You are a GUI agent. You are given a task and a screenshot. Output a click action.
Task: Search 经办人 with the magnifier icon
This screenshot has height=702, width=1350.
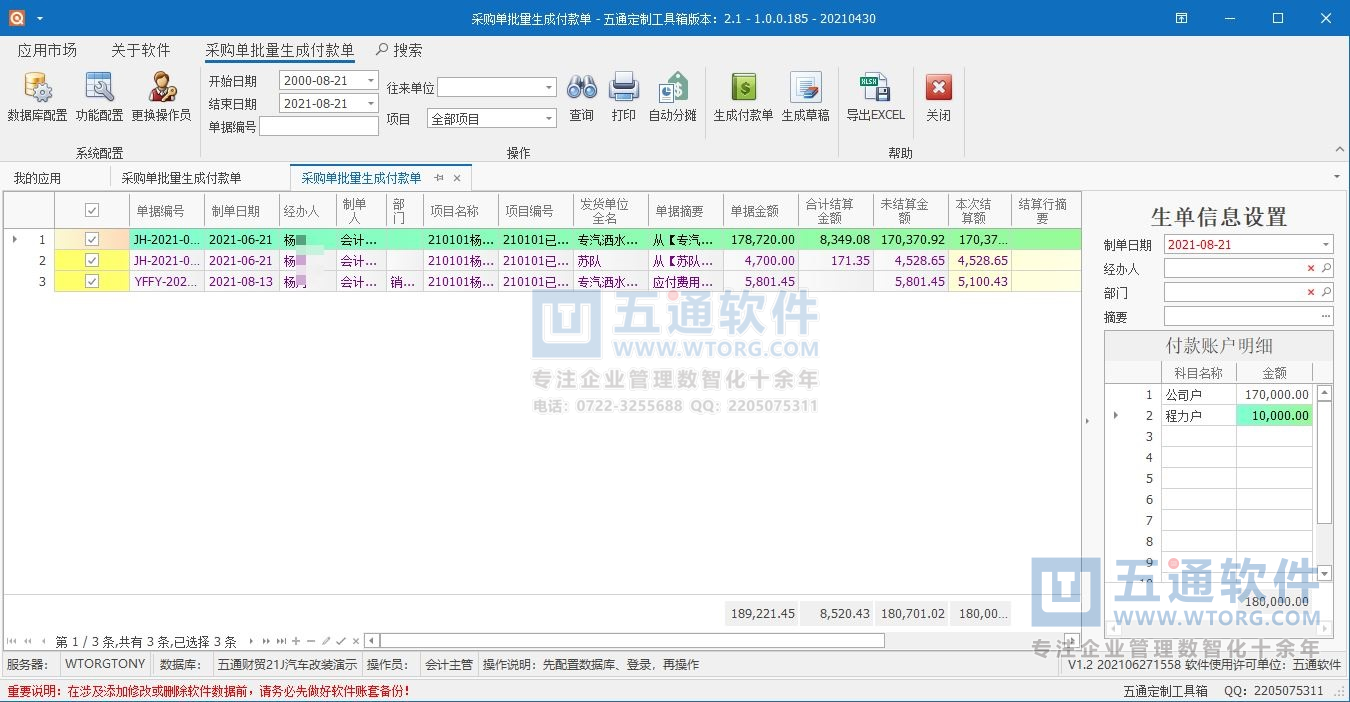(x=1326, y=269)
